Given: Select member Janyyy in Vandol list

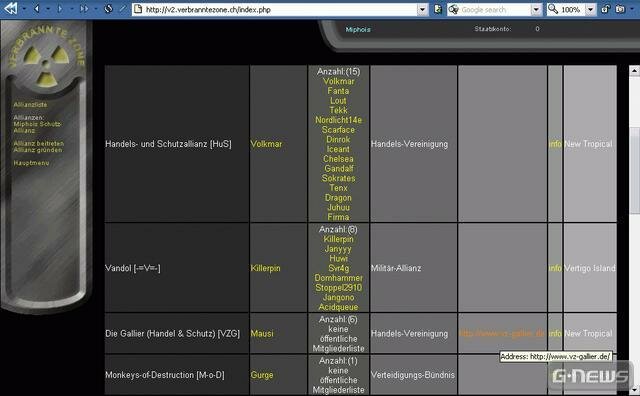Looking at the screenshot, I should (338, 249).
